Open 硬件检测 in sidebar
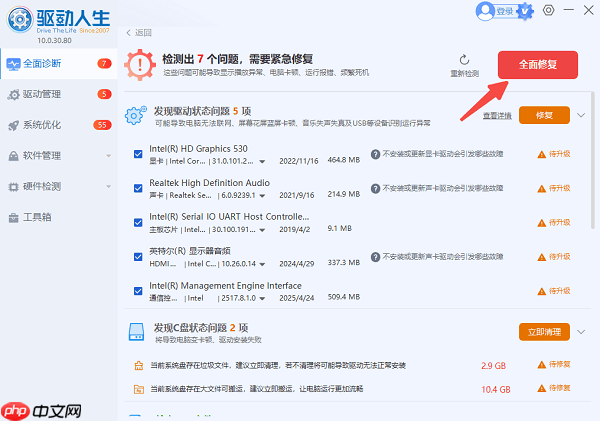Viewport: 600px width, 421px height. pyautogui.click(x=59, y=186)
